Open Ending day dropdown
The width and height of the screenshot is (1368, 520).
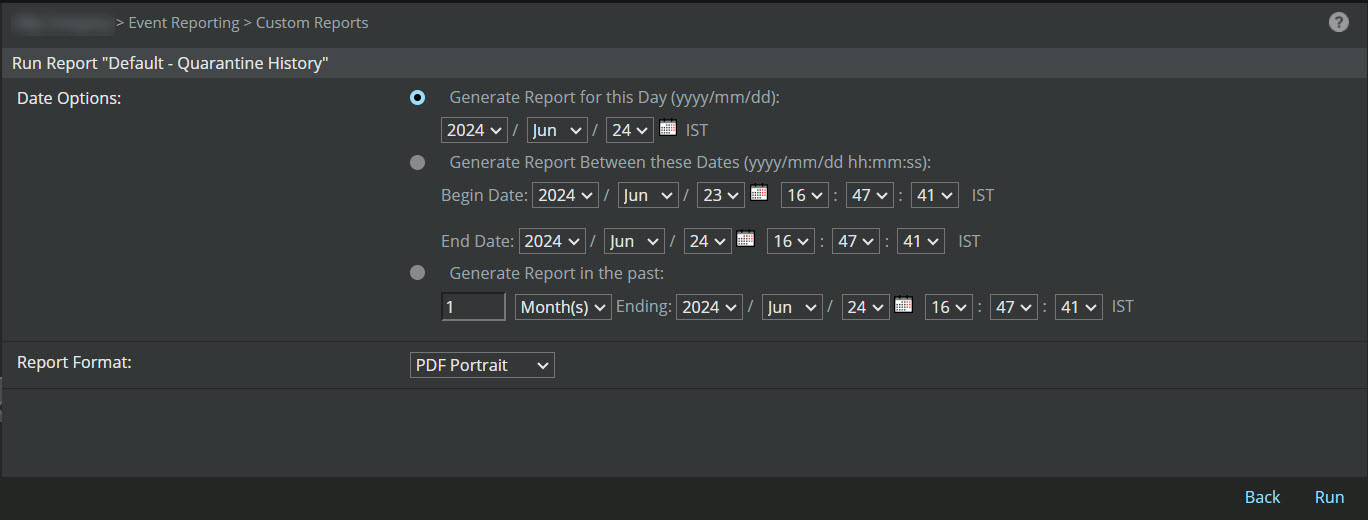pos(865,307)
